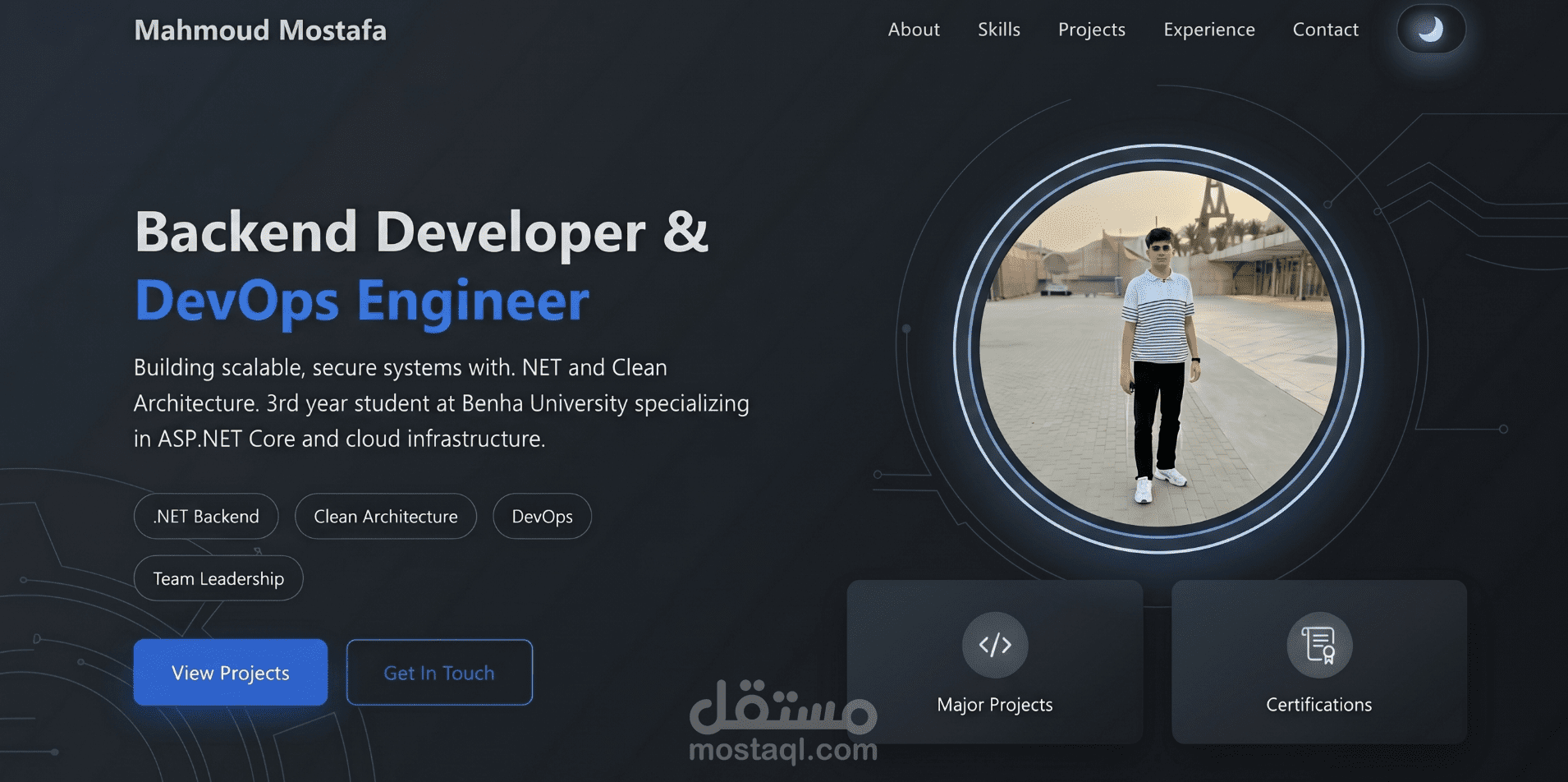Click the blue 'DevOps Engineer' heading
Image resolution: width=1568 pixels, height=782 pixels.
[362, 301]
